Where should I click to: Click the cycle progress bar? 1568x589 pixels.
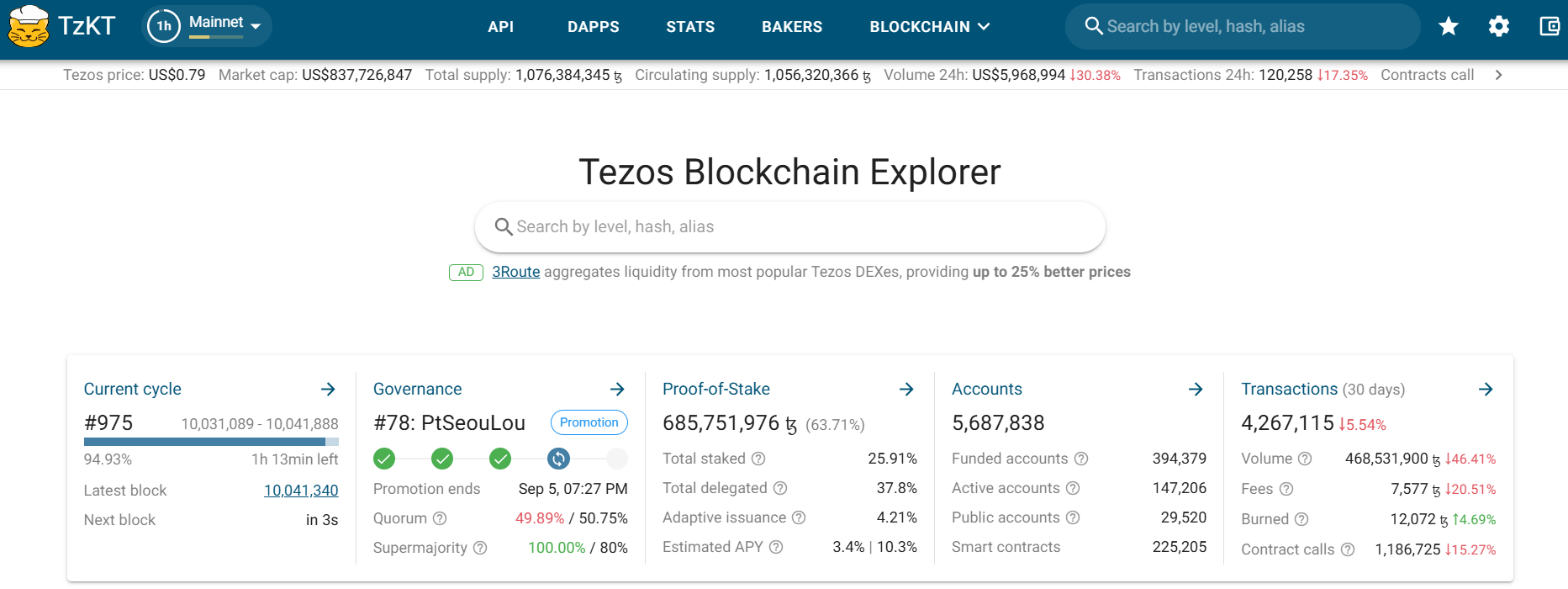click(x=211, y=441)
